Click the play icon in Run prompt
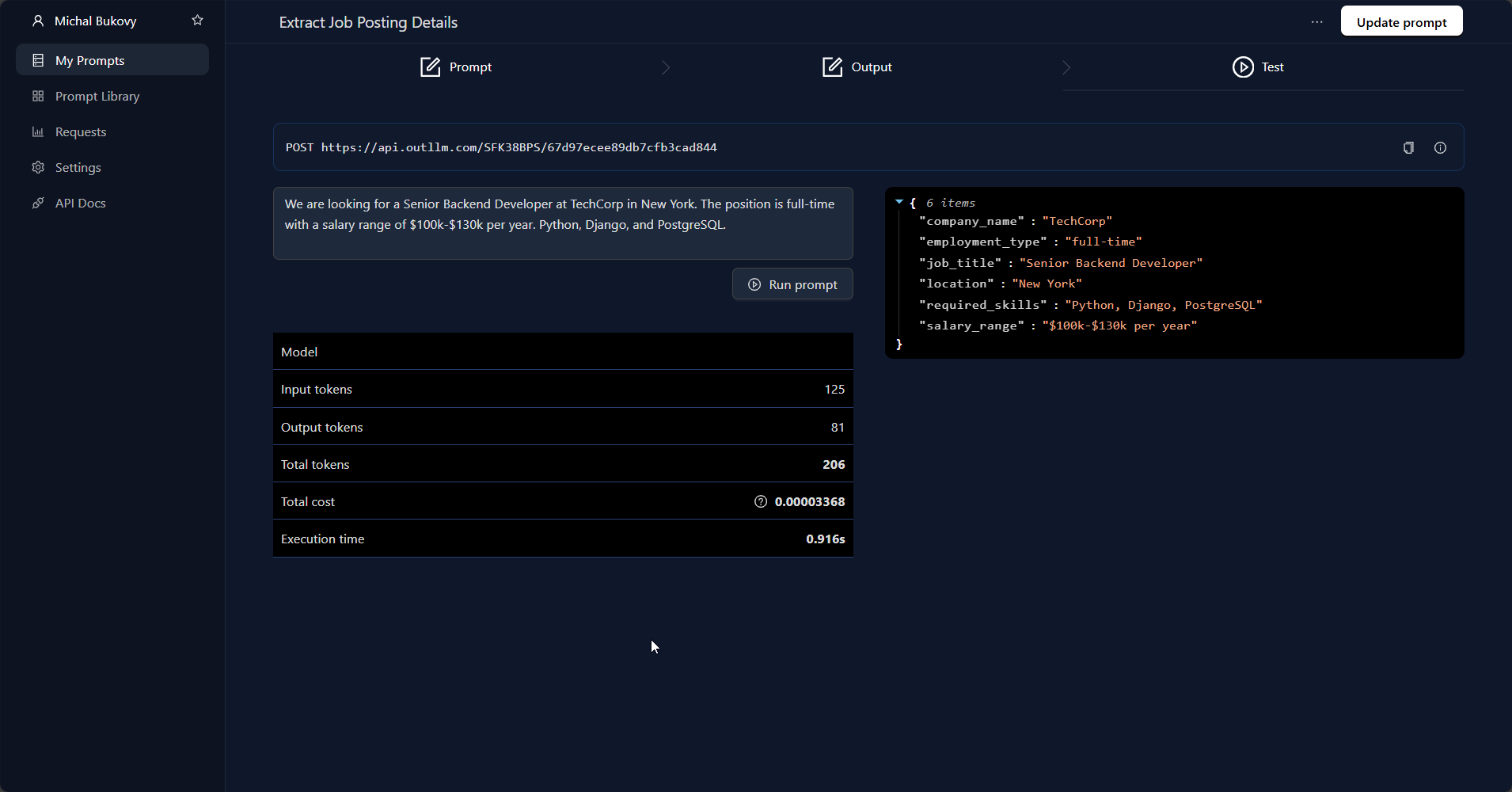Screen dimensions: 1512x792 (x=754, y=284)
